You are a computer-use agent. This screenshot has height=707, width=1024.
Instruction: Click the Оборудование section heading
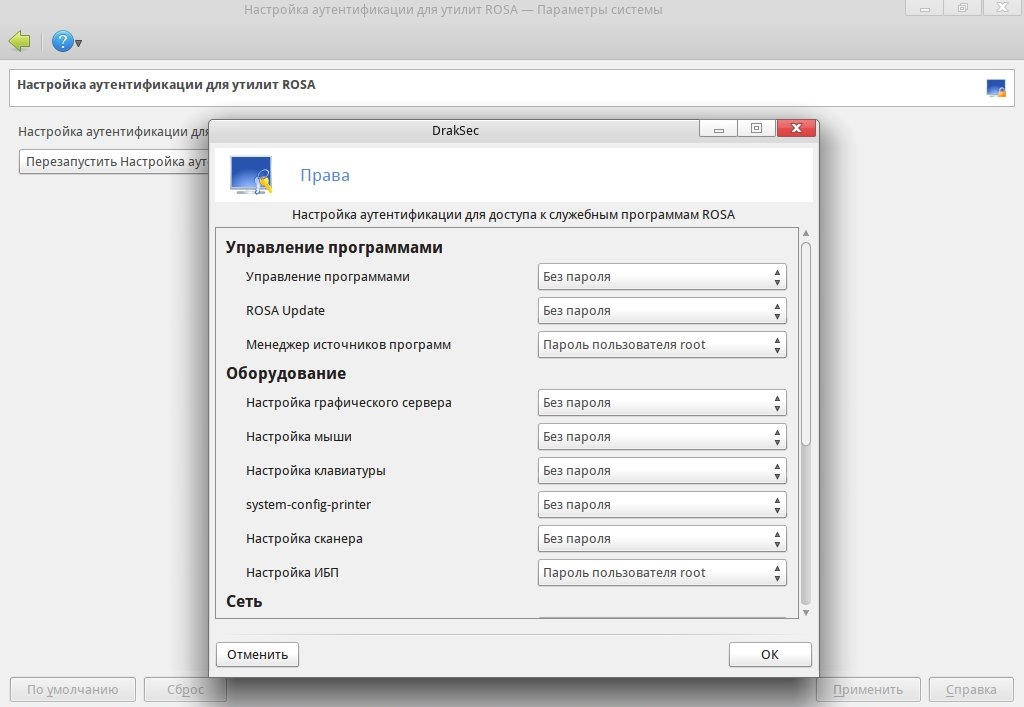click(x=286, y=373)
